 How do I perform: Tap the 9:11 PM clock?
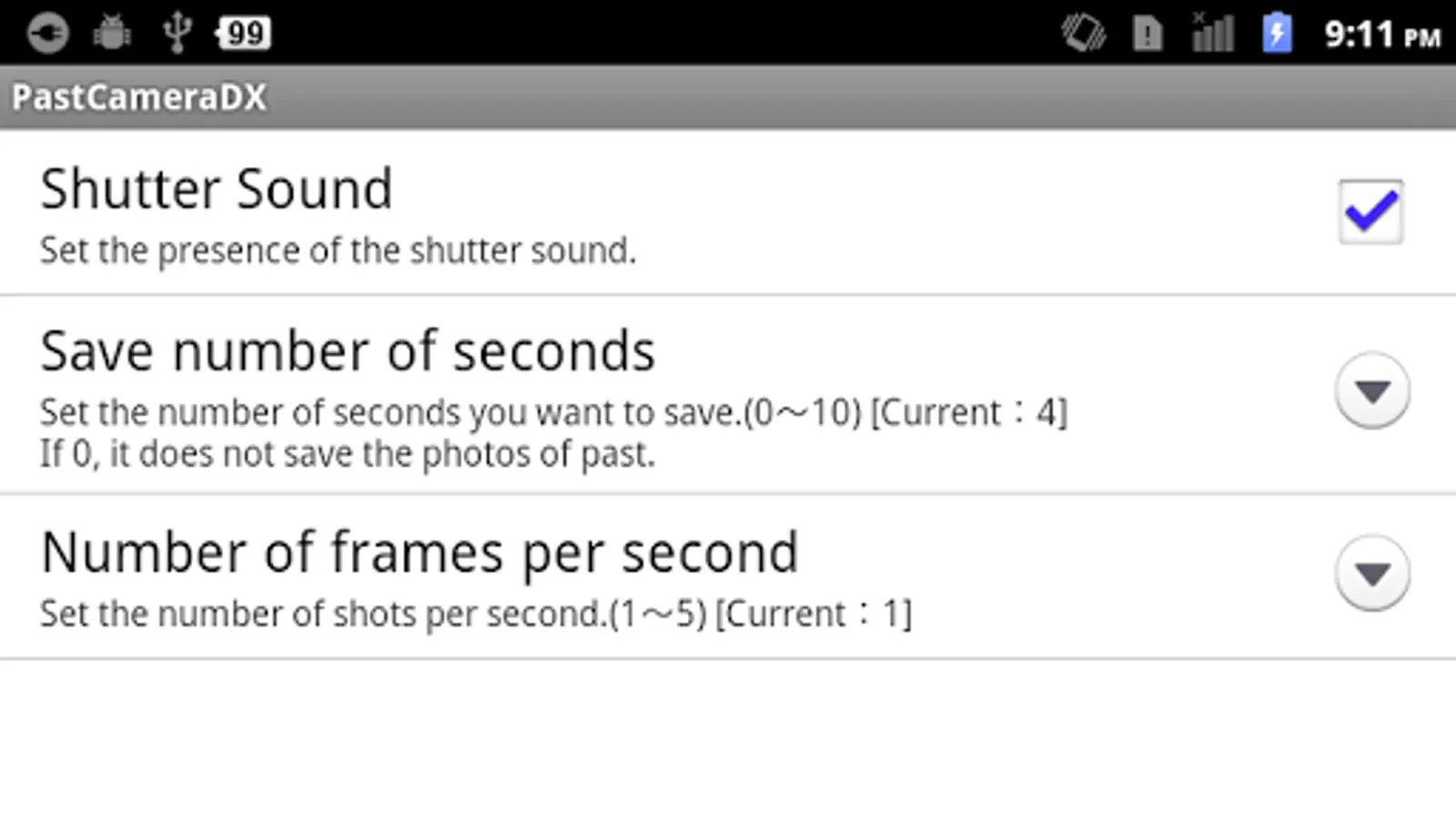coord(1382,35)
